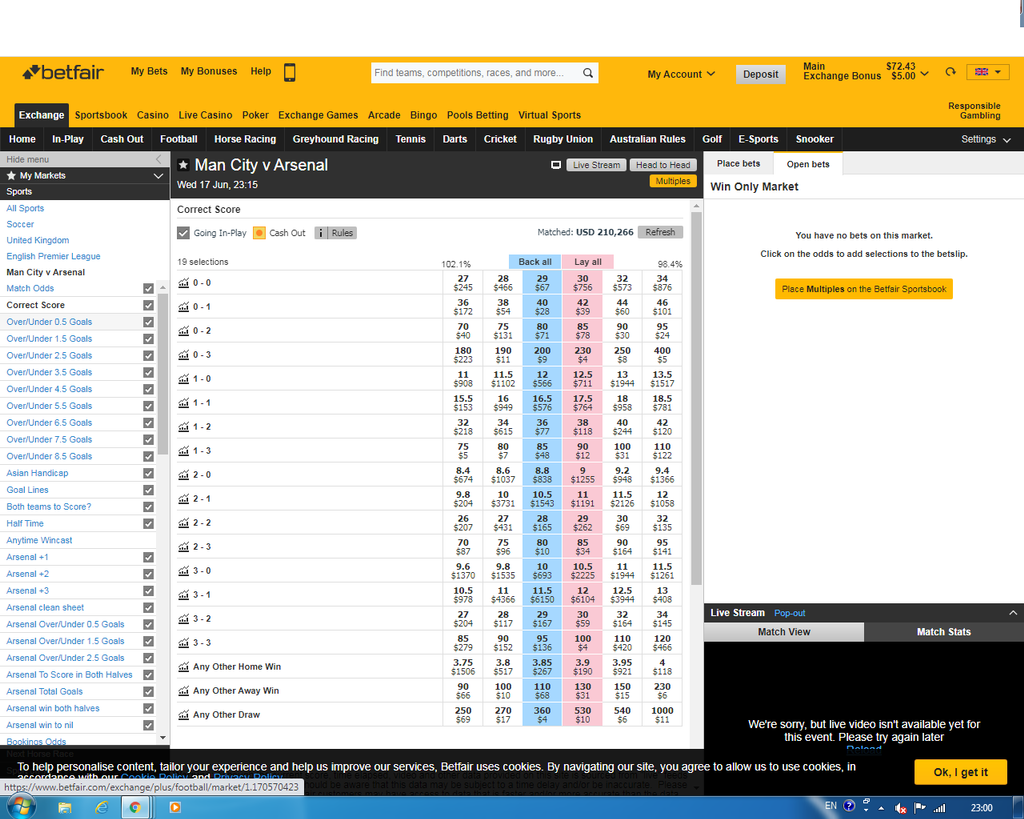Toggle the Going In-Play checkbox
Viewport: 1024px width, 819px height.
[184, 233]
